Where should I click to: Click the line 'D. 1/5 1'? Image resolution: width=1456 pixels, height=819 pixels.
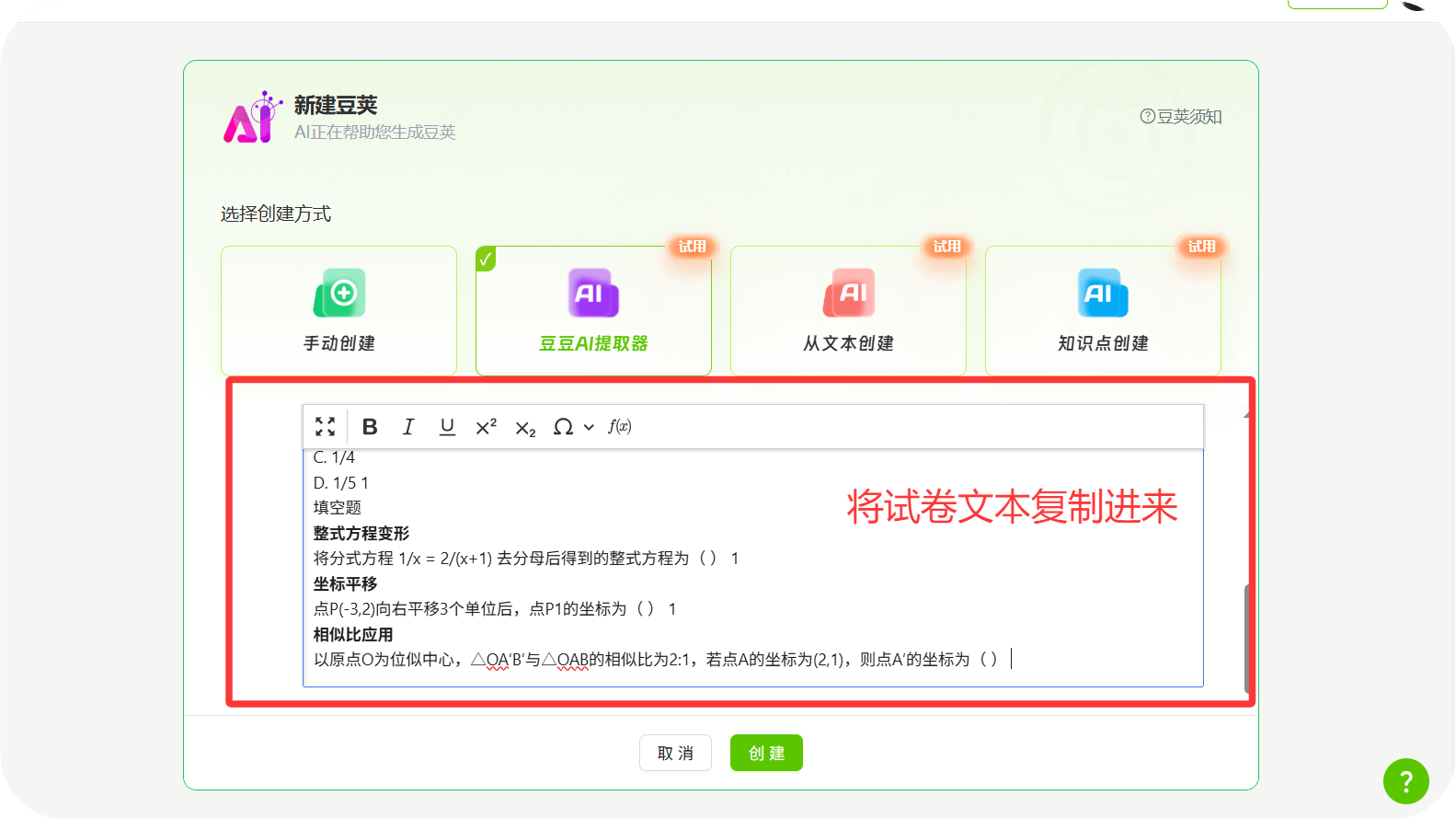tap(340, 483)
